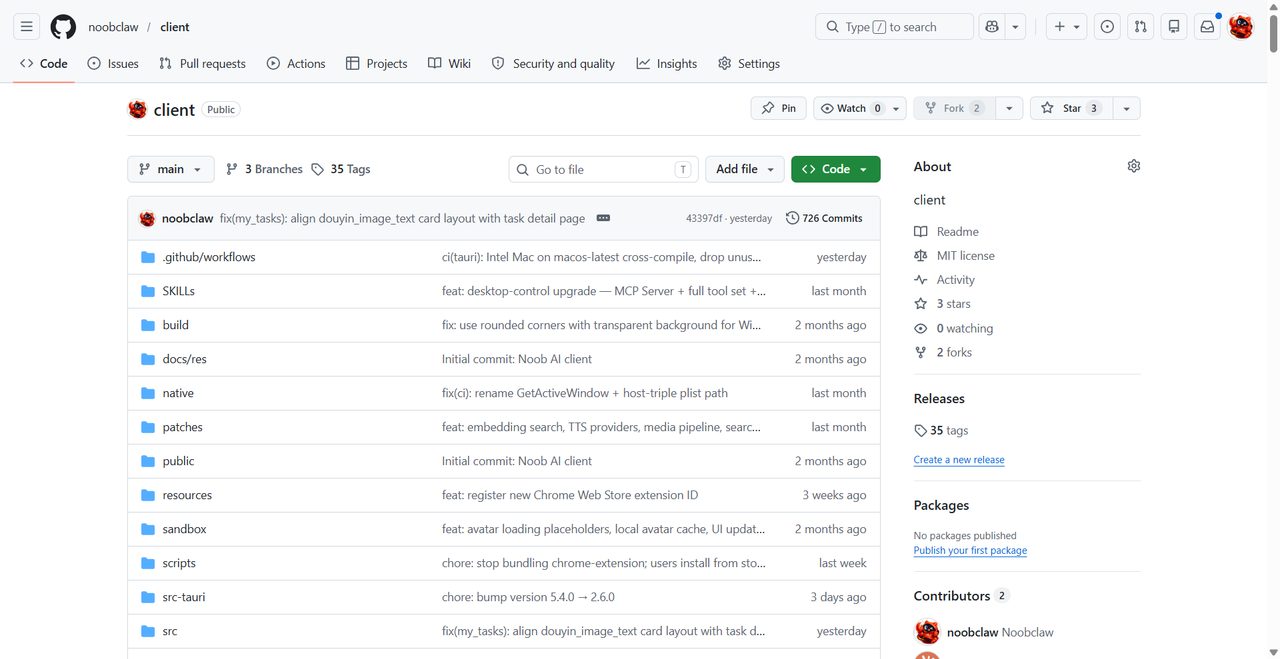Open pull requests icon in top header

[x=1140, y=27]
